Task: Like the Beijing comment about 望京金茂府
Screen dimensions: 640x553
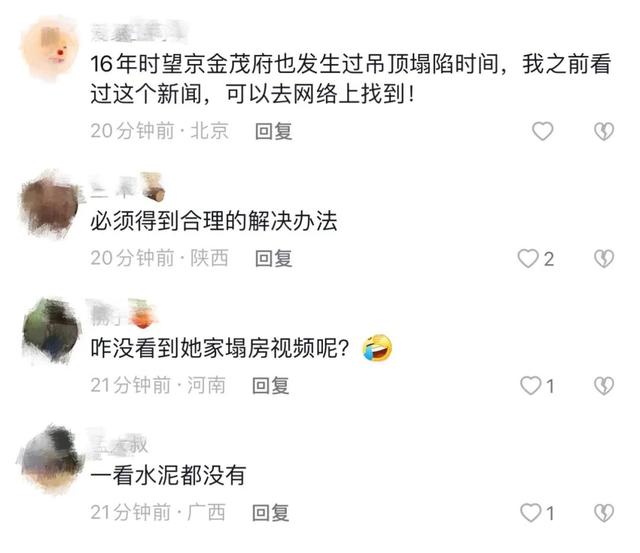Action: point(542,131)
